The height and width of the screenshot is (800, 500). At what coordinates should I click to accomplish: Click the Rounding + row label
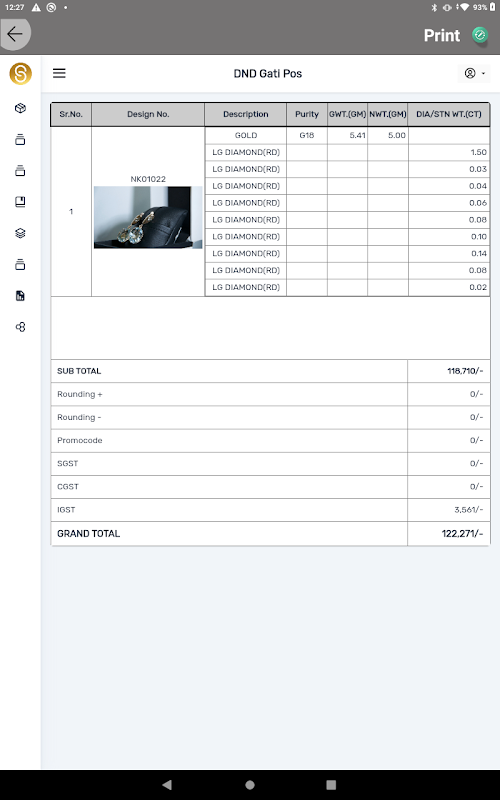point(80,394)
